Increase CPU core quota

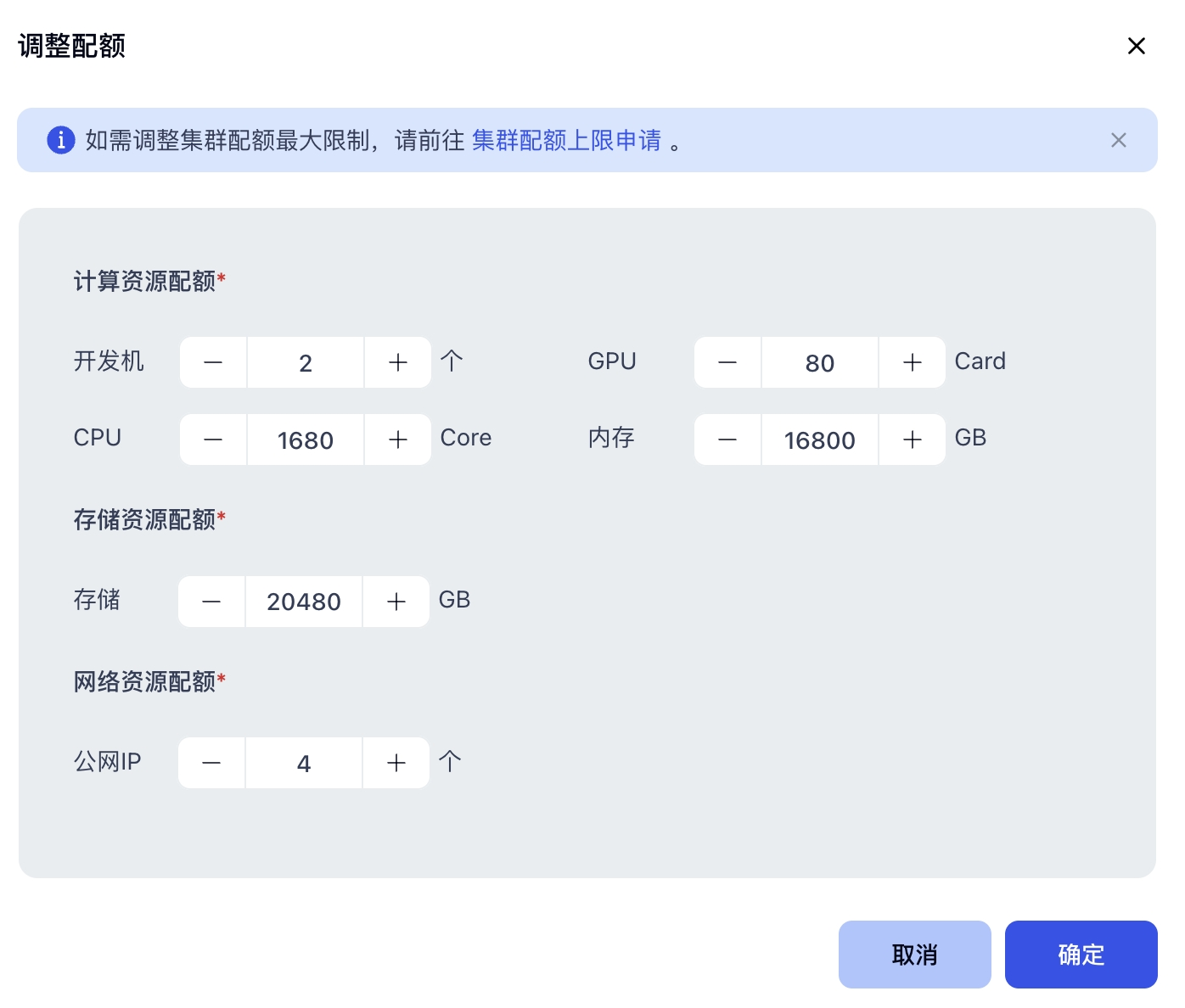[398, 440]
